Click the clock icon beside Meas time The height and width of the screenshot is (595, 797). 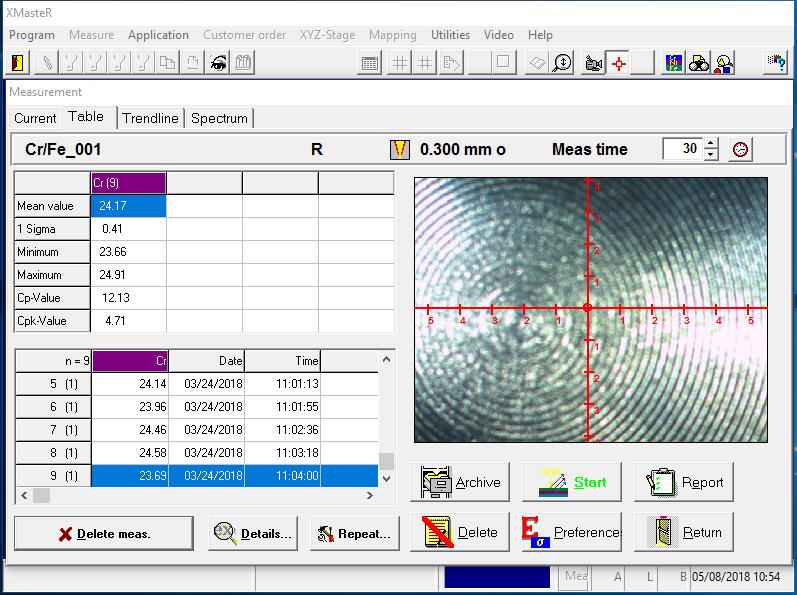click(x=741, y=149)
